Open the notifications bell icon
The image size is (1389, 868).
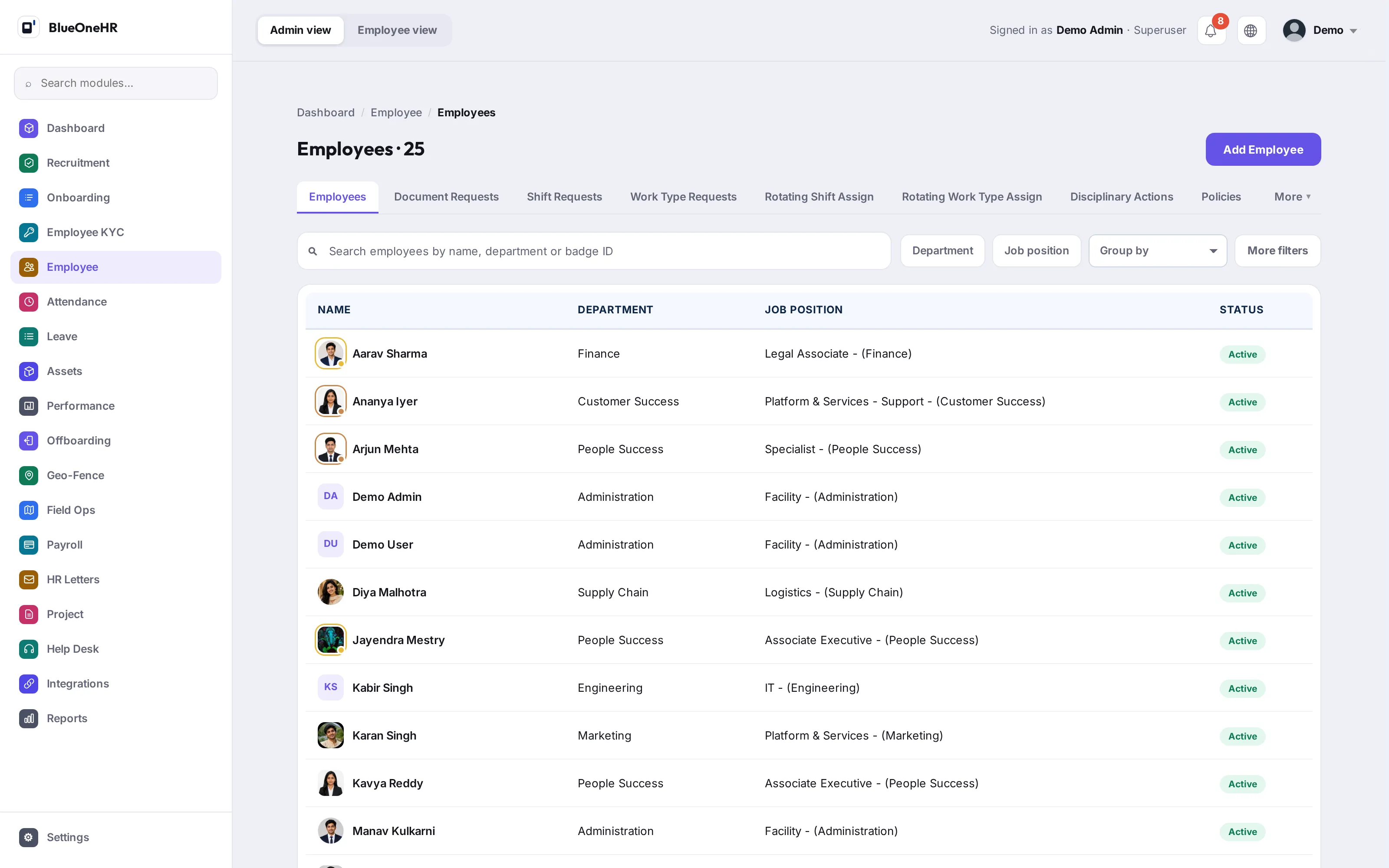click(1211, 30)
